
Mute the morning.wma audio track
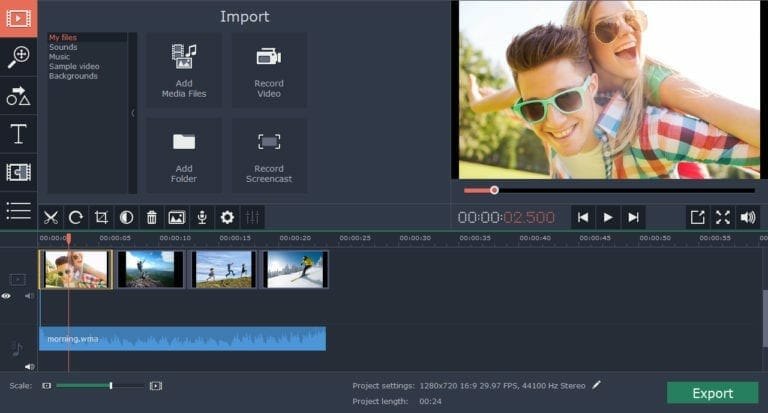[29, 366]
